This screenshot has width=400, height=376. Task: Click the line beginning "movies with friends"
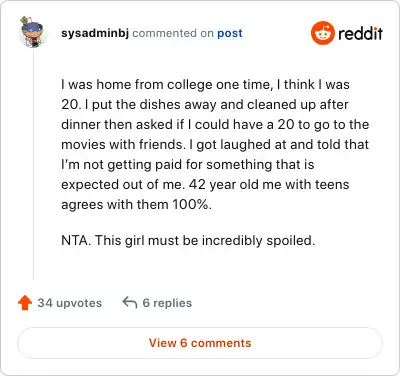[x=215, y=144]
